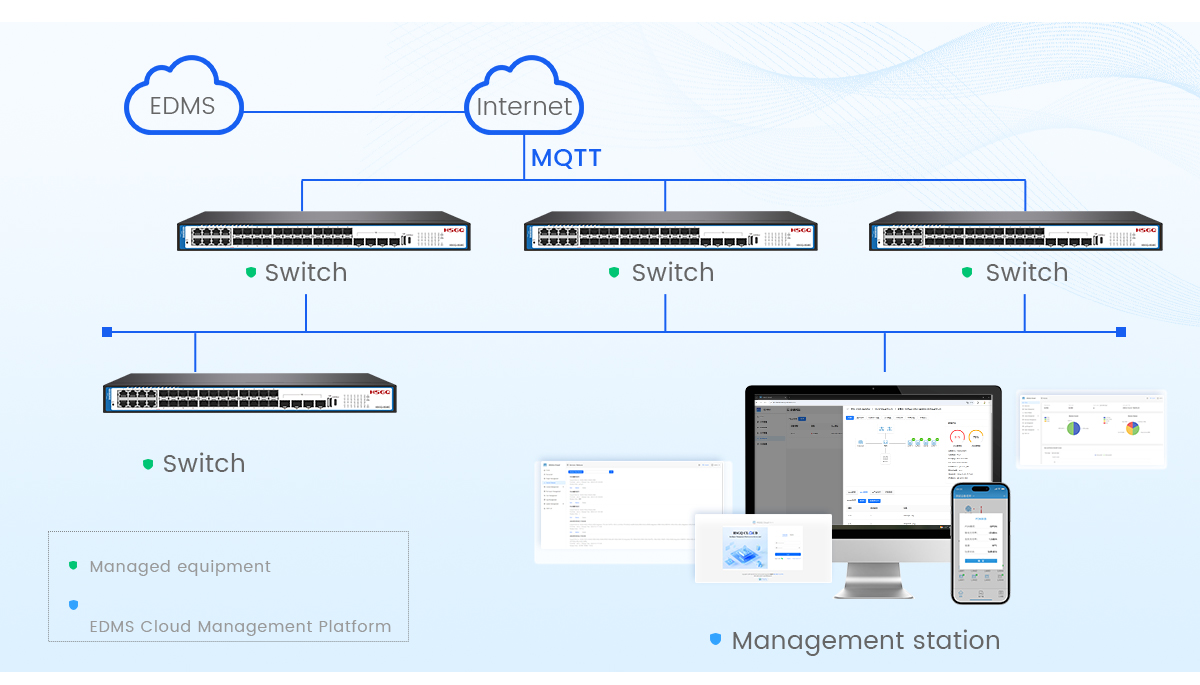This screenshot has width=1200, height=685.
Task: Click the 'EDMS Cloud Management Platform' legend text
Action: 240,627
